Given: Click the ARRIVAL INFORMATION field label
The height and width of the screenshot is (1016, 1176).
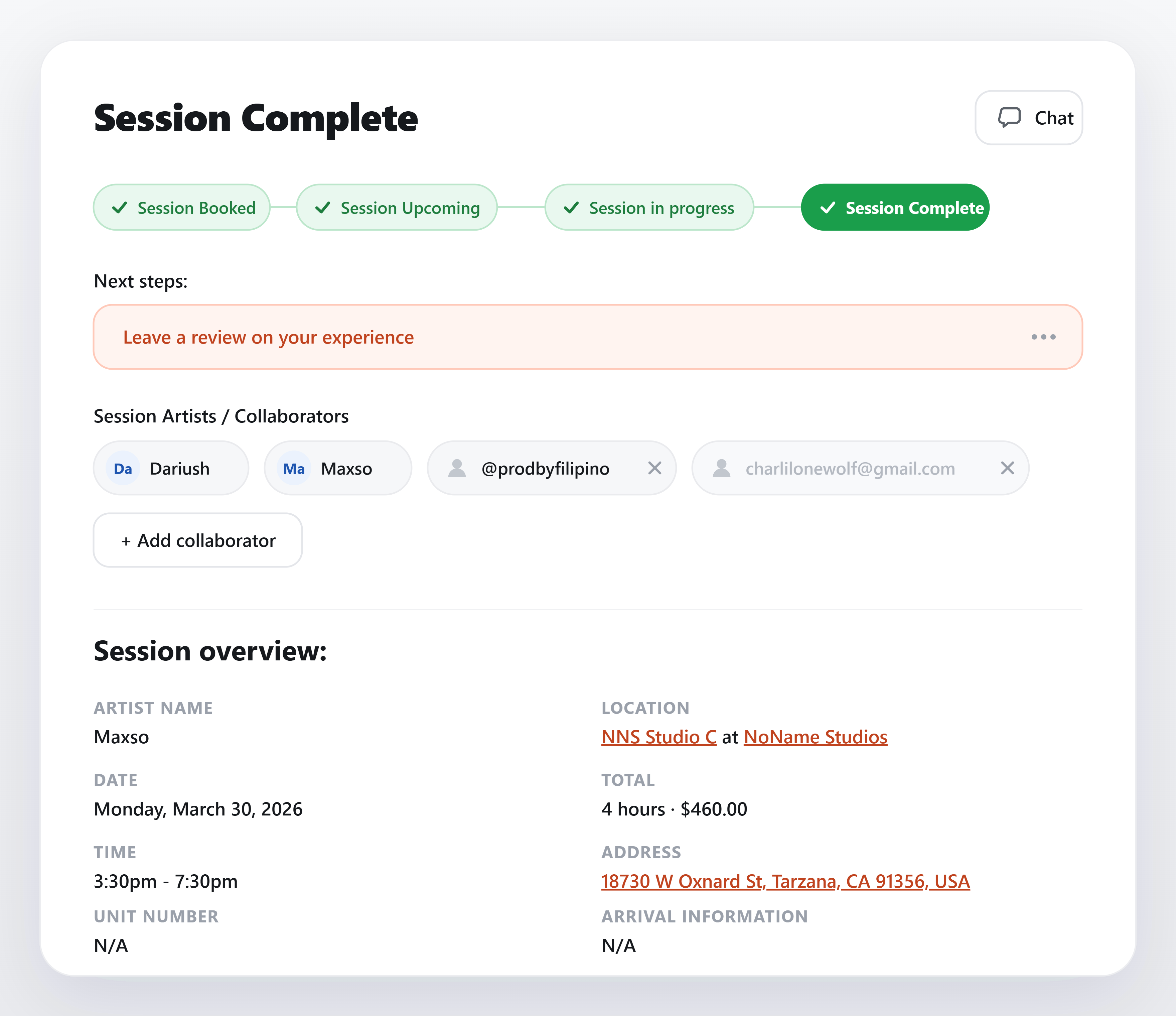Looking at the screenshot, I should point(704,917).
